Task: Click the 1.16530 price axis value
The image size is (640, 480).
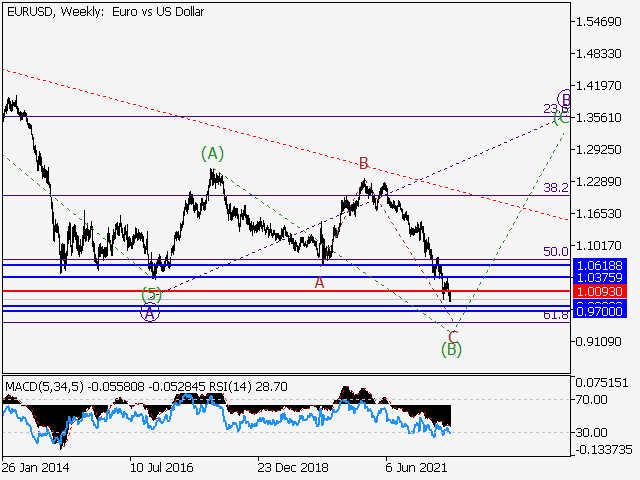Action: click(598, 213)
